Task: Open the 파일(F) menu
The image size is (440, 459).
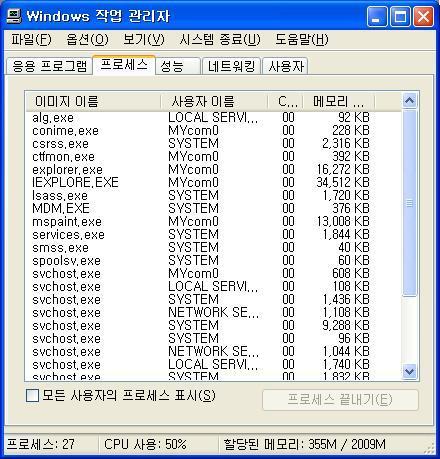Action: [31, 39]
